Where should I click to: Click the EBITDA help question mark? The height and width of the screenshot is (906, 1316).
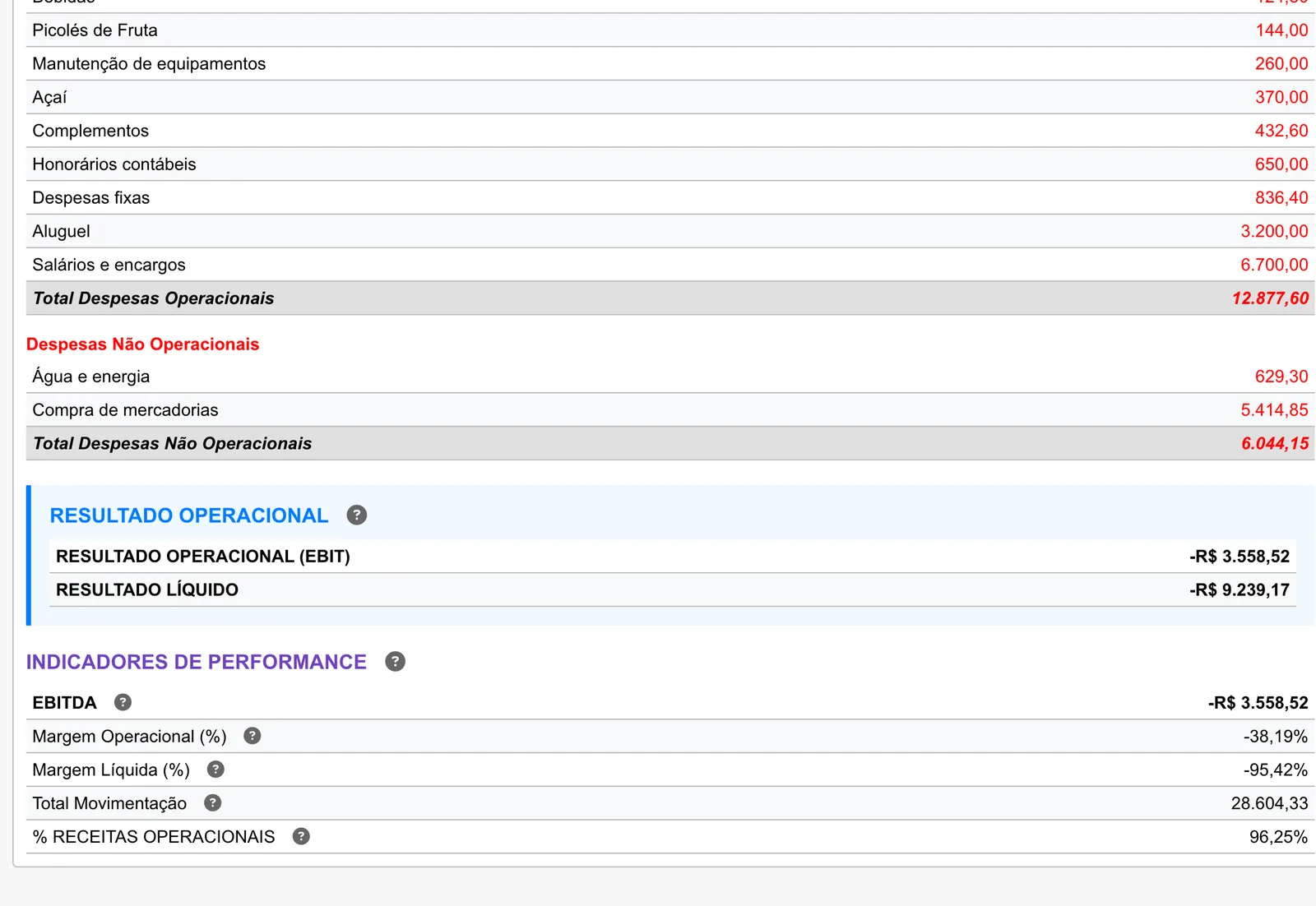click(123, 702)
